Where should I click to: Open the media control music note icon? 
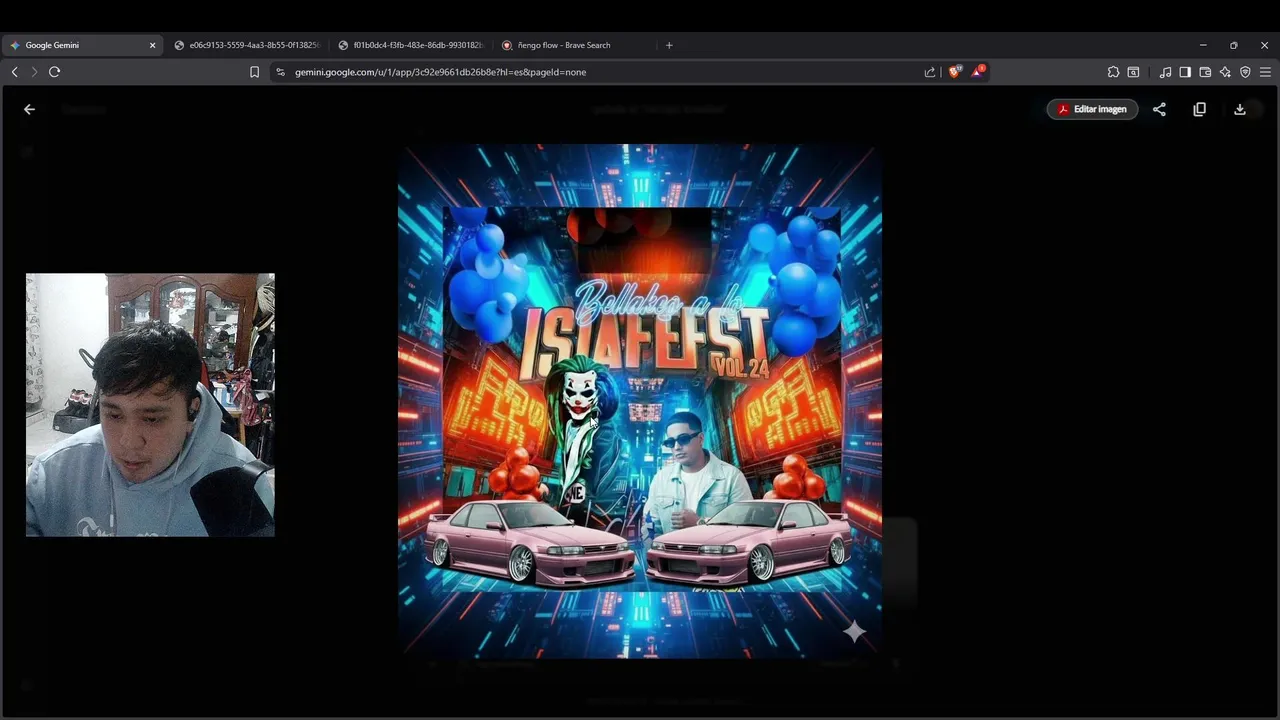[x=1165, y=72]
